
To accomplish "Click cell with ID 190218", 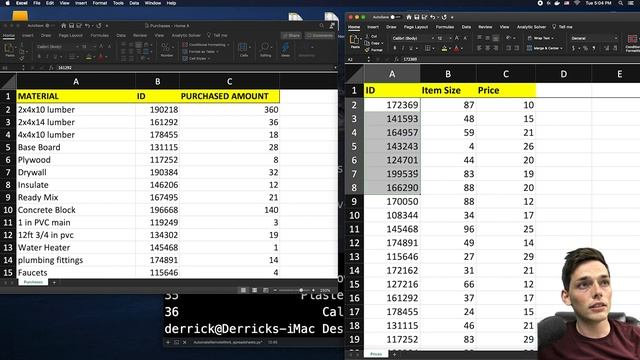I will [158, 109].
